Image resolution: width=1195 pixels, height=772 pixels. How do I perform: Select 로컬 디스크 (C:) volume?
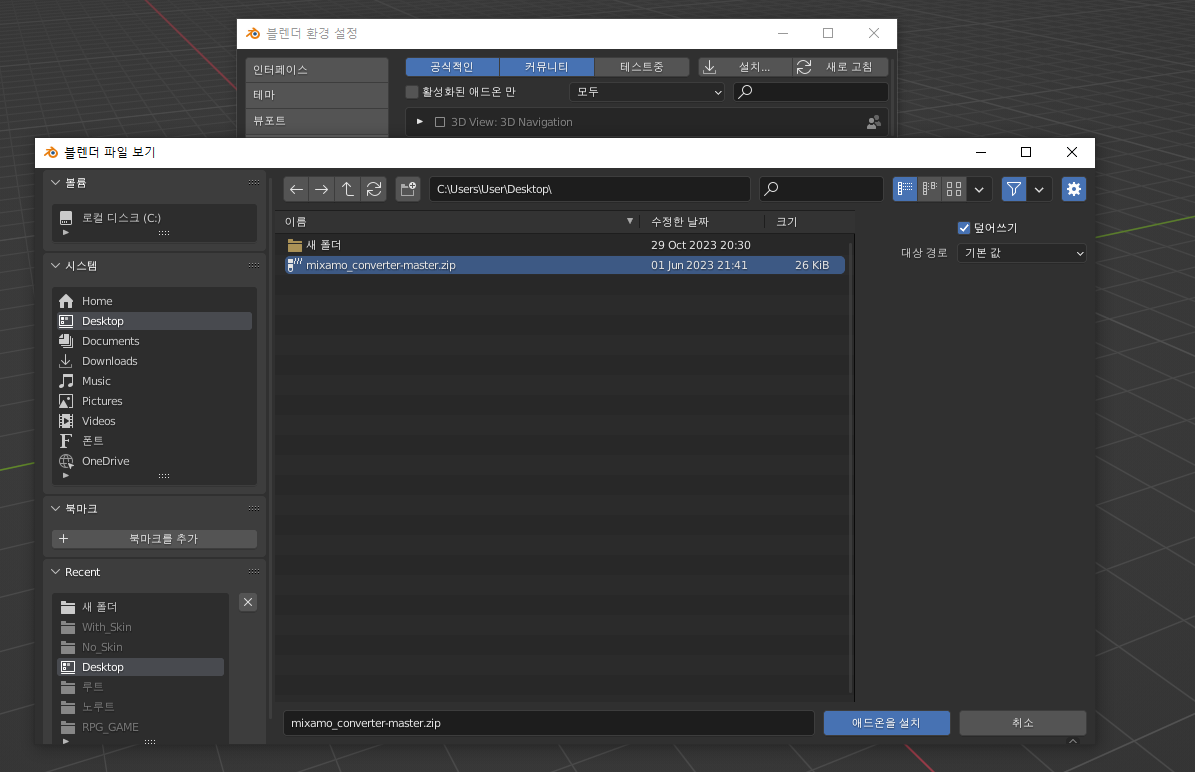(x=154, y=218)
